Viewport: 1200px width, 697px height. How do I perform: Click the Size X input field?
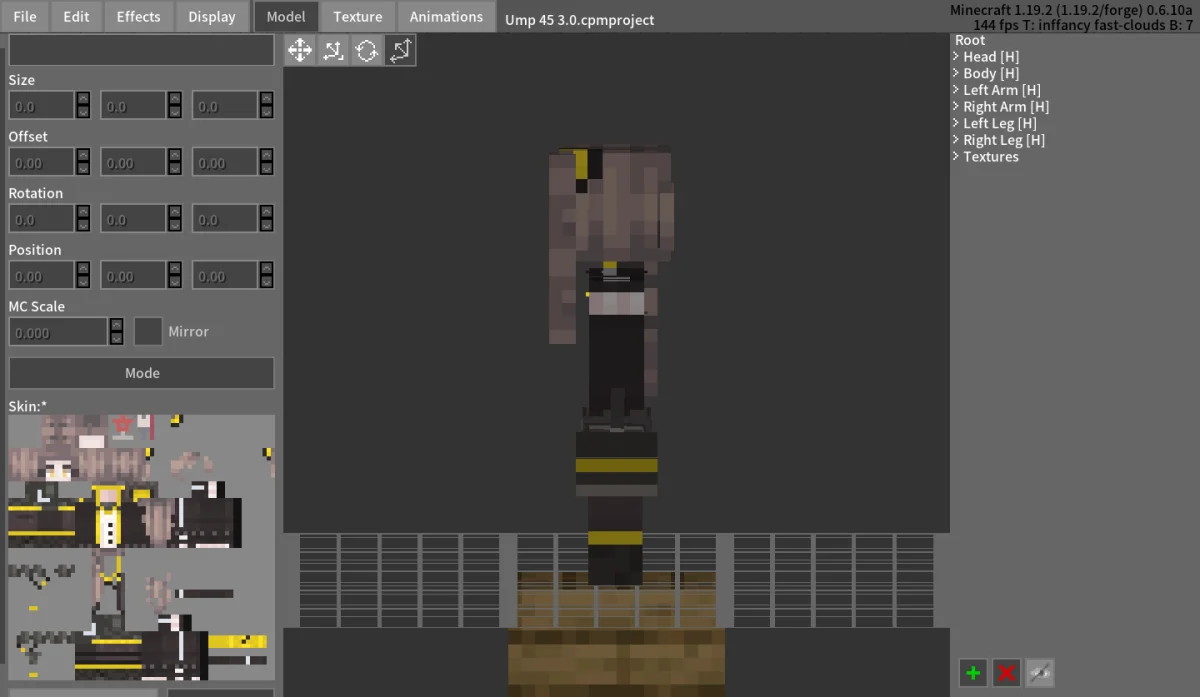click(42, 106)
